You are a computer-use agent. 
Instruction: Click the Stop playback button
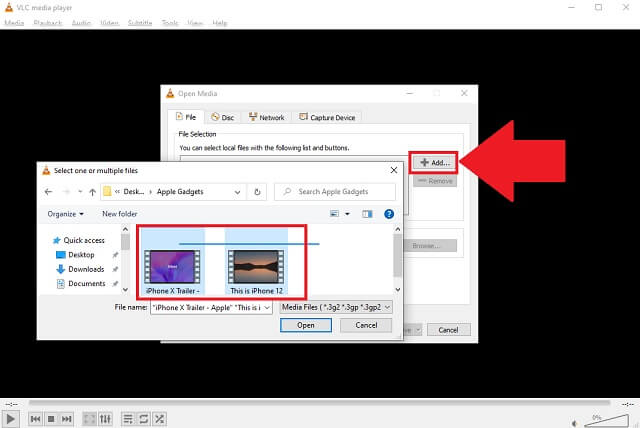point(51,419)
